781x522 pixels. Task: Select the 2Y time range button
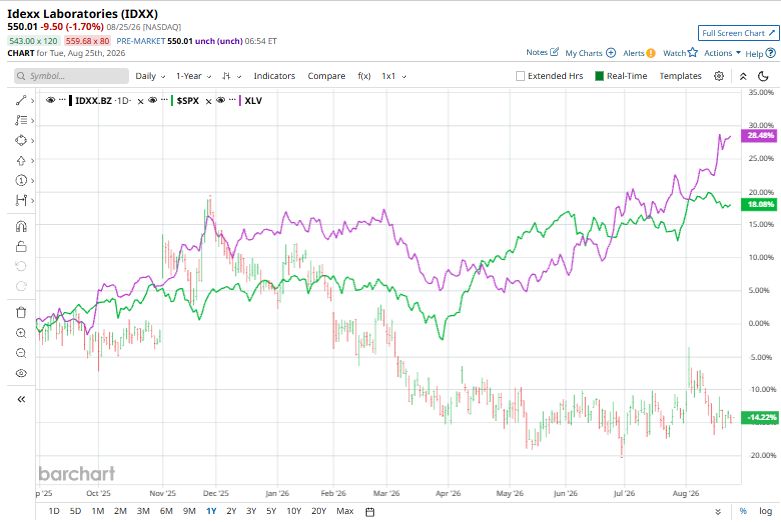tap(231, 511)
